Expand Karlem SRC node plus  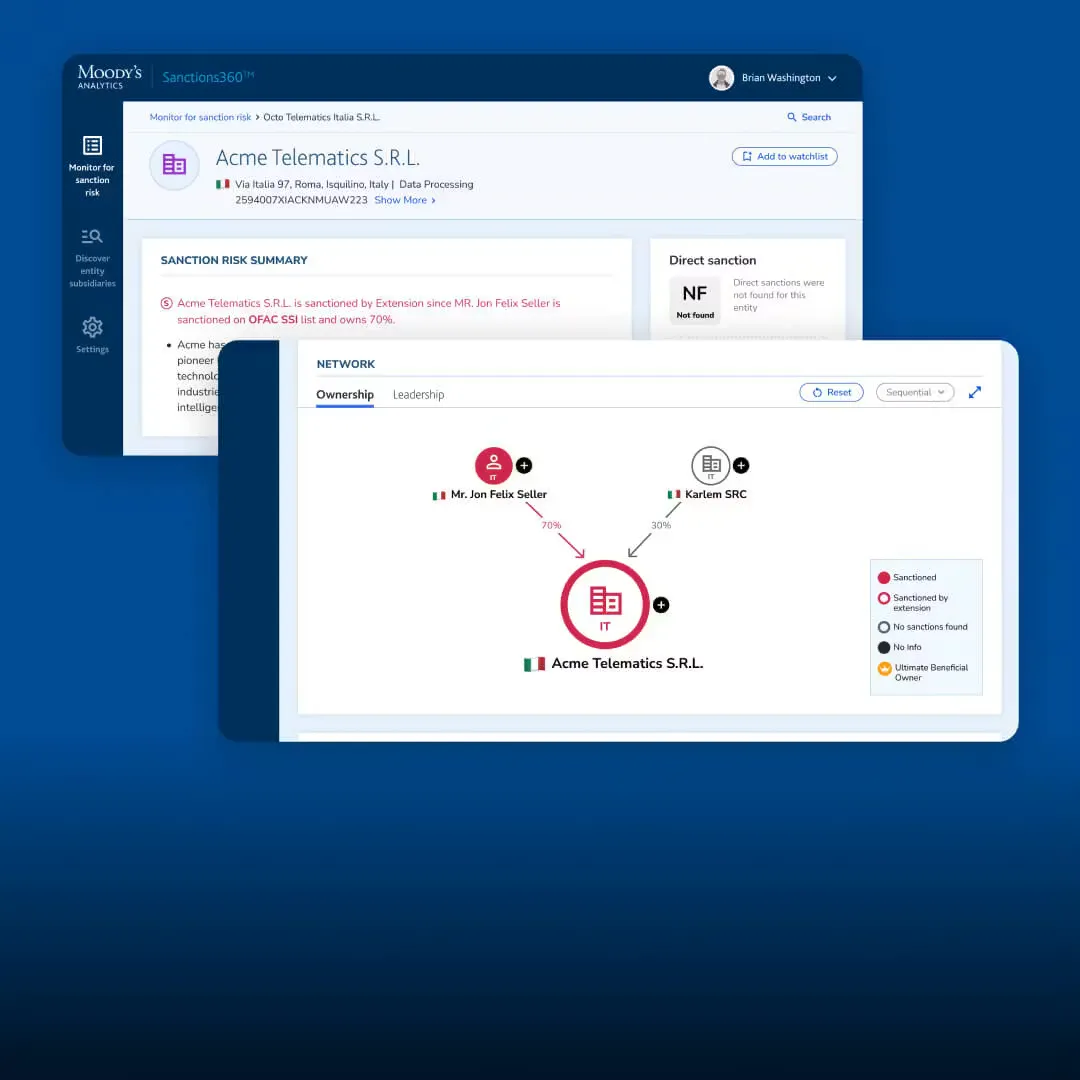(741, 466)
